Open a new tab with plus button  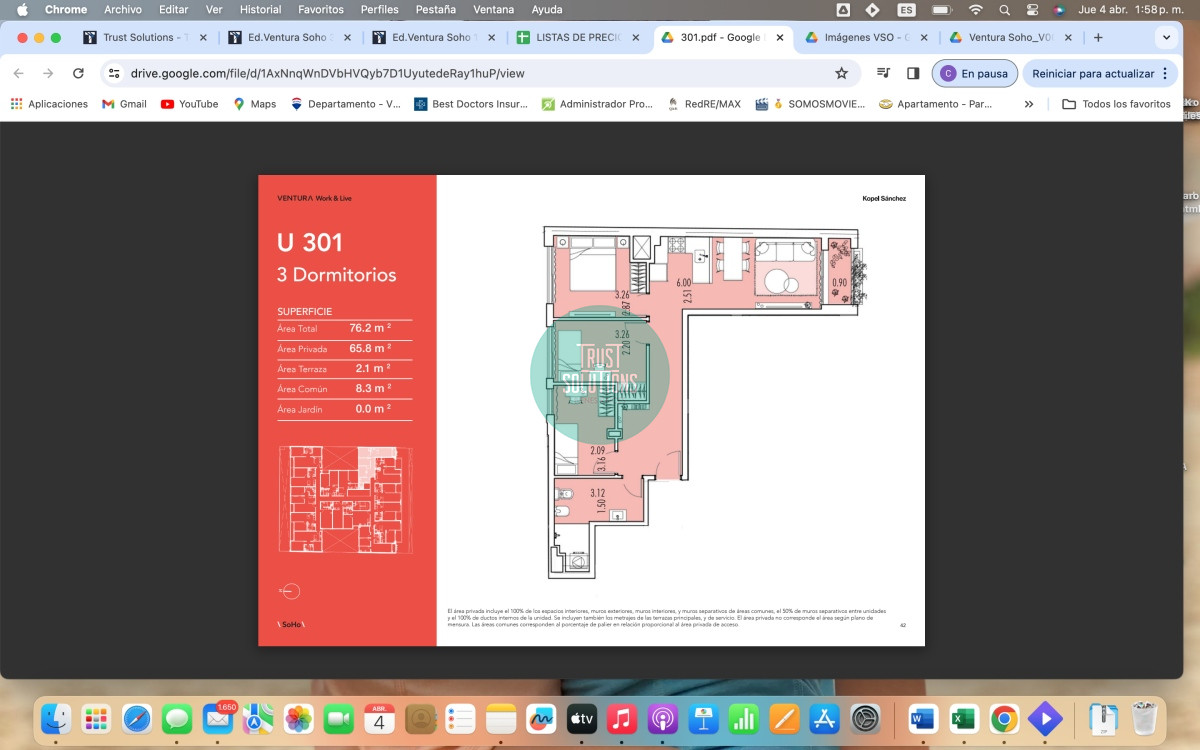coord(1098,37)
